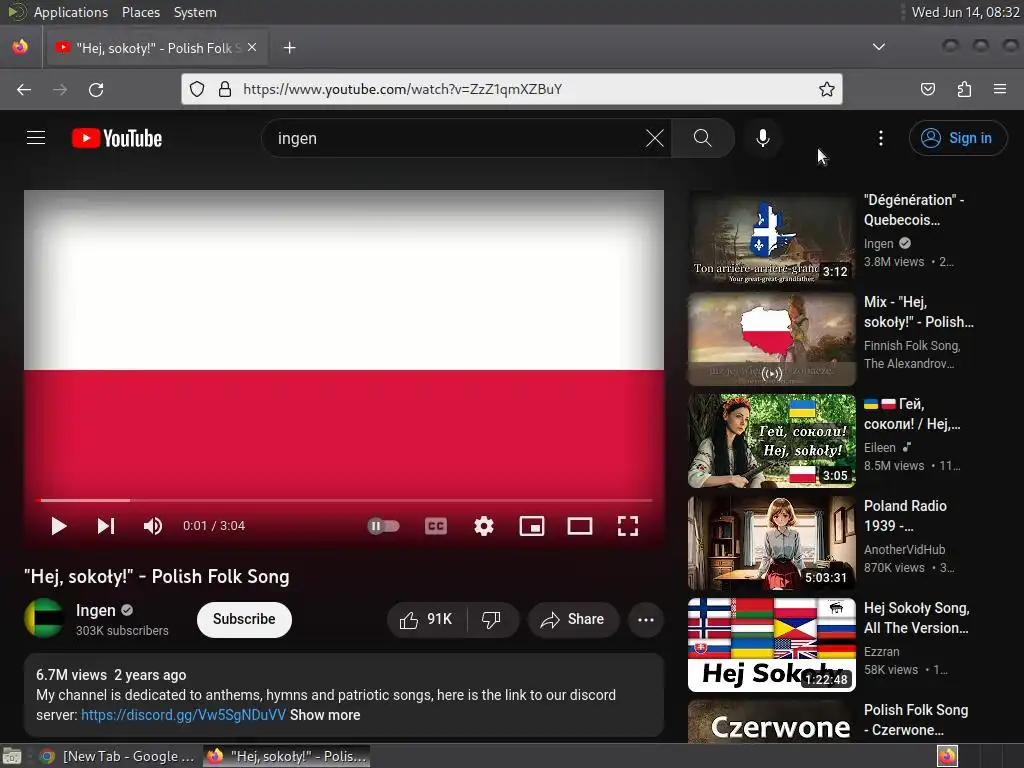The width and height of the screenshot is (1024, 768).
Task: Clear the search box with the X
Action: coord(655,138)
